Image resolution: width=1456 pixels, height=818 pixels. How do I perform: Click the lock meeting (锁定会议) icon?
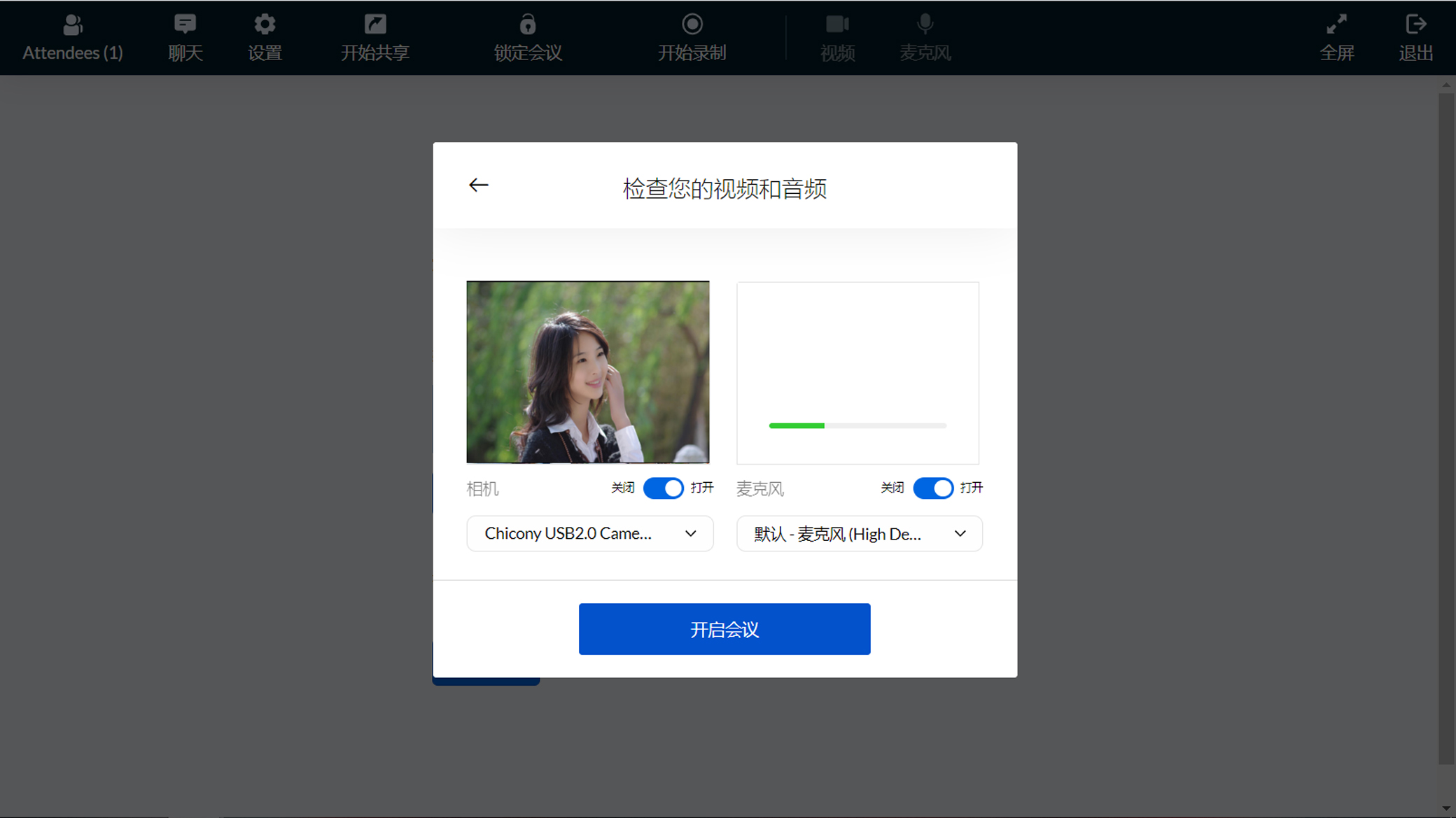[528, 25]
